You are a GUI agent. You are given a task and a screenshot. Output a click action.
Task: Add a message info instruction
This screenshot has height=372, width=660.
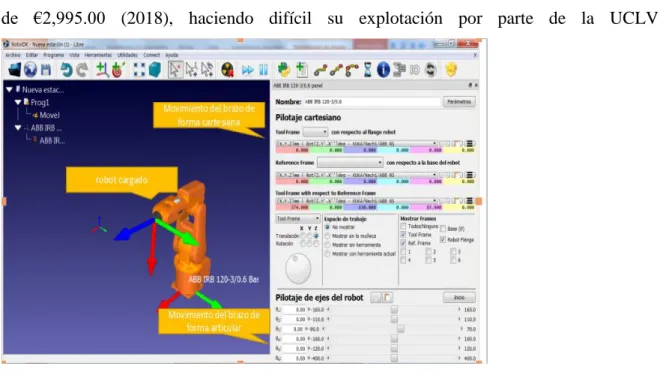383,69
